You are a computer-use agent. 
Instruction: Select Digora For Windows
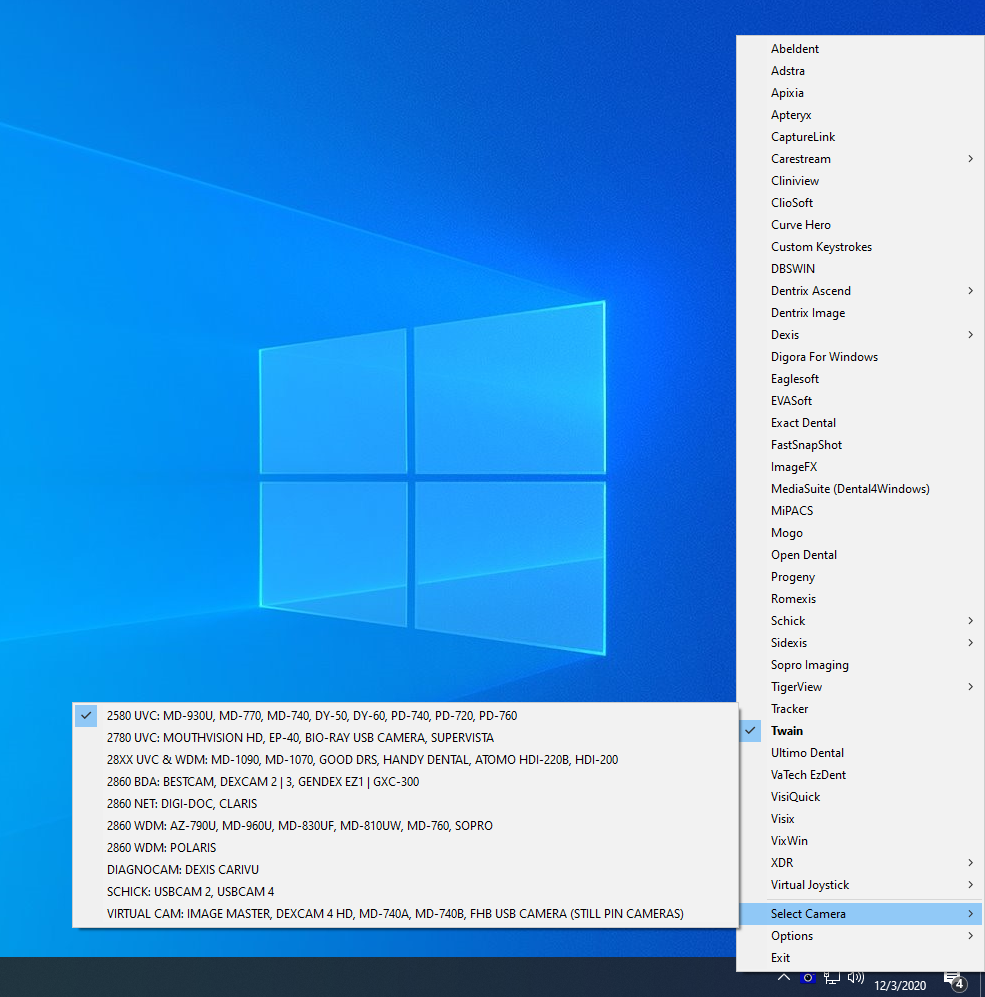(860, 357)
